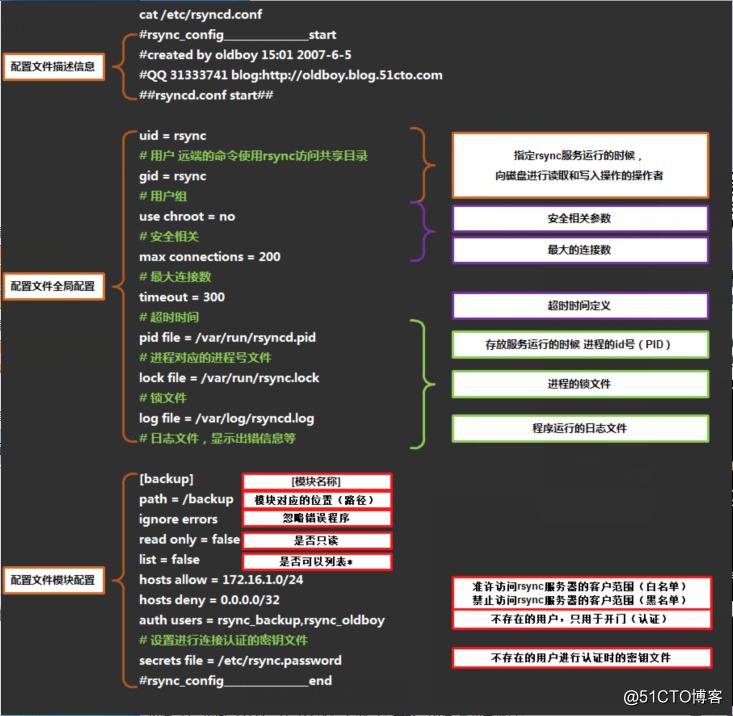
Task: Click the 'ignore errors' line
Action: 178,519
